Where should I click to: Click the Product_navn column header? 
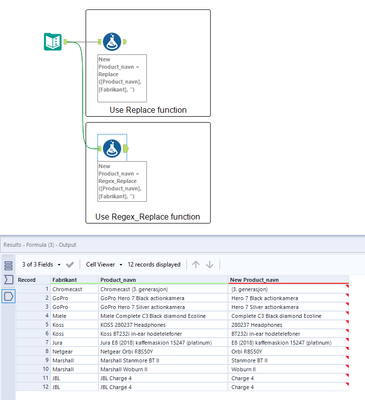[163, 280]
